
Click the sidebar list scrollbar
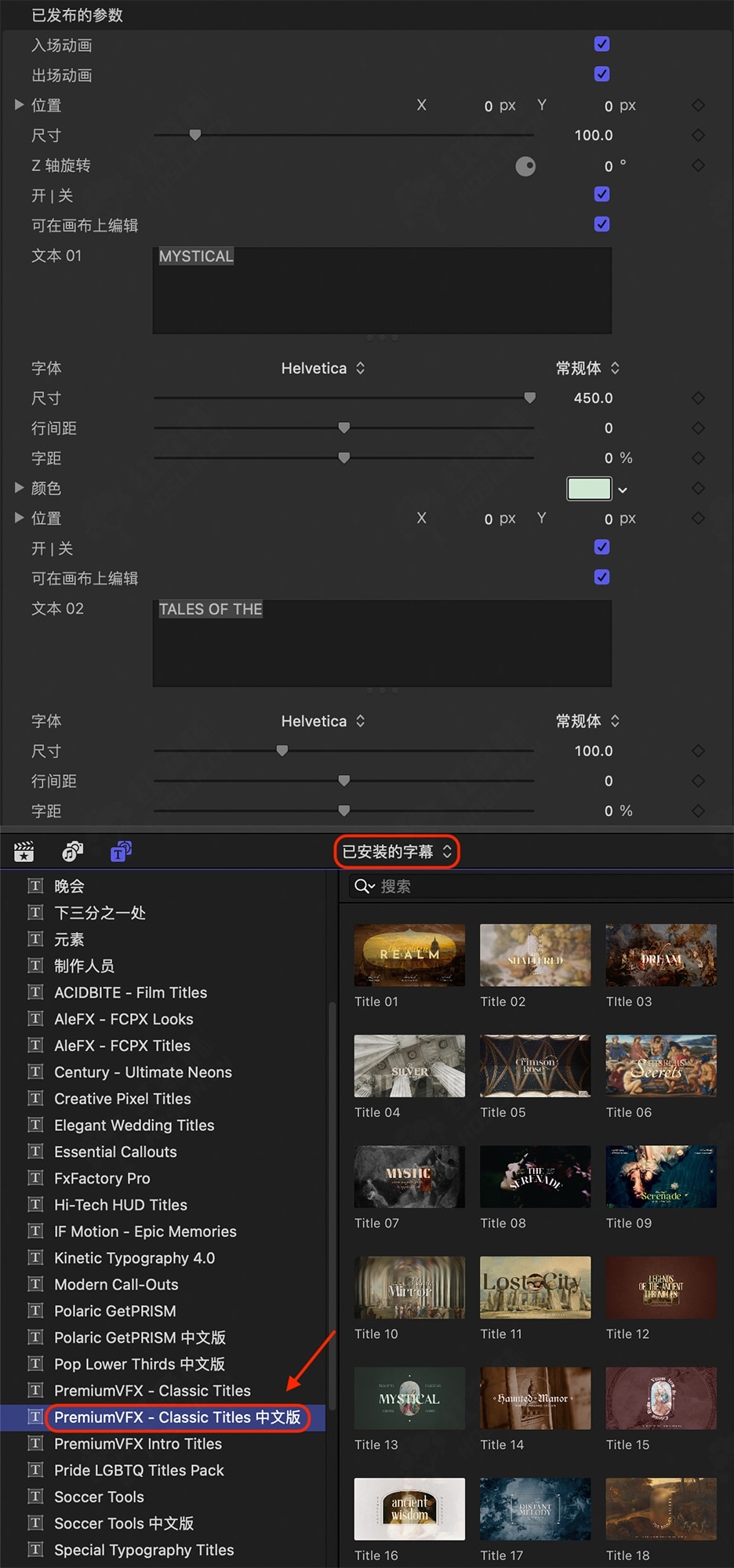click(x=332, y=1206)
